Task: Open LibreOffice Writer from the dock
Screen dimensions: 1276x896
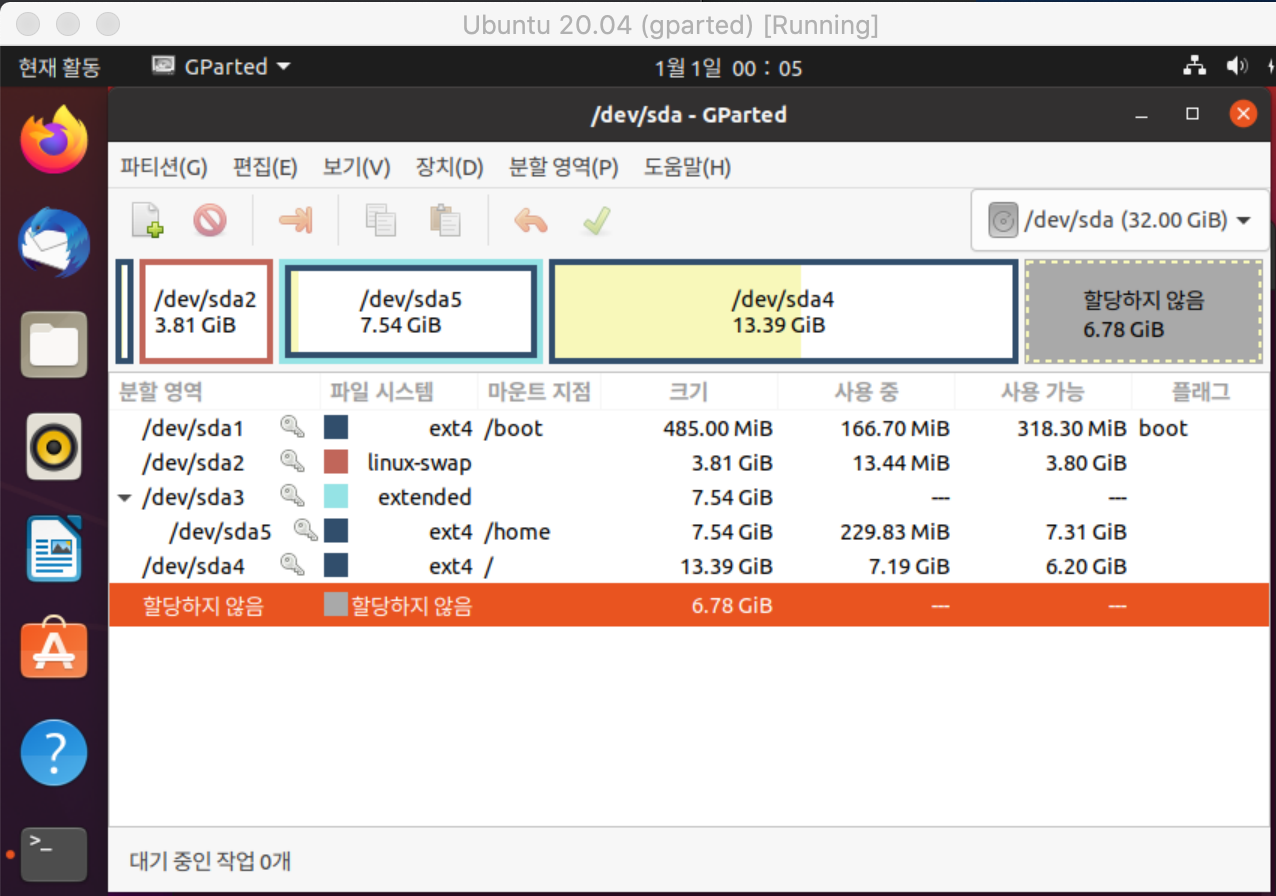Action: point(54,548)
